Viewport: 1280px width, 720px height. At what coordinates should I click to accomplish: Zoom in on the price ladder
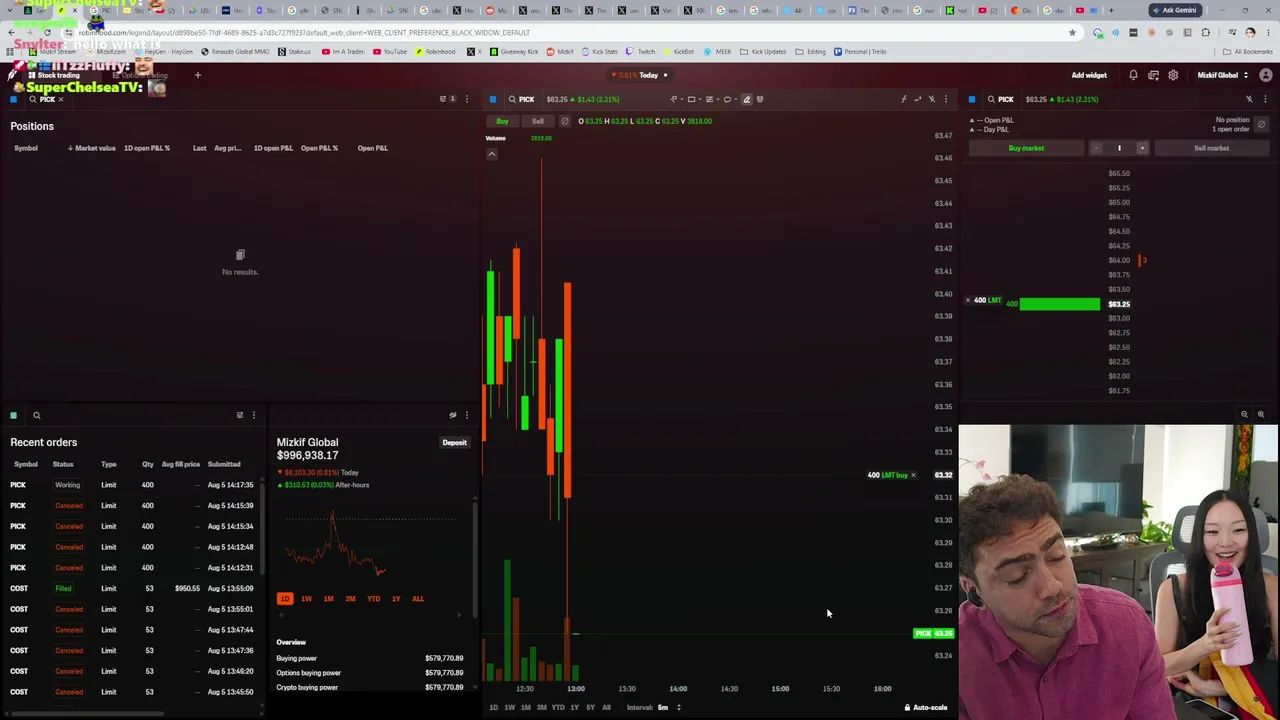click(x=1261, y=414)
